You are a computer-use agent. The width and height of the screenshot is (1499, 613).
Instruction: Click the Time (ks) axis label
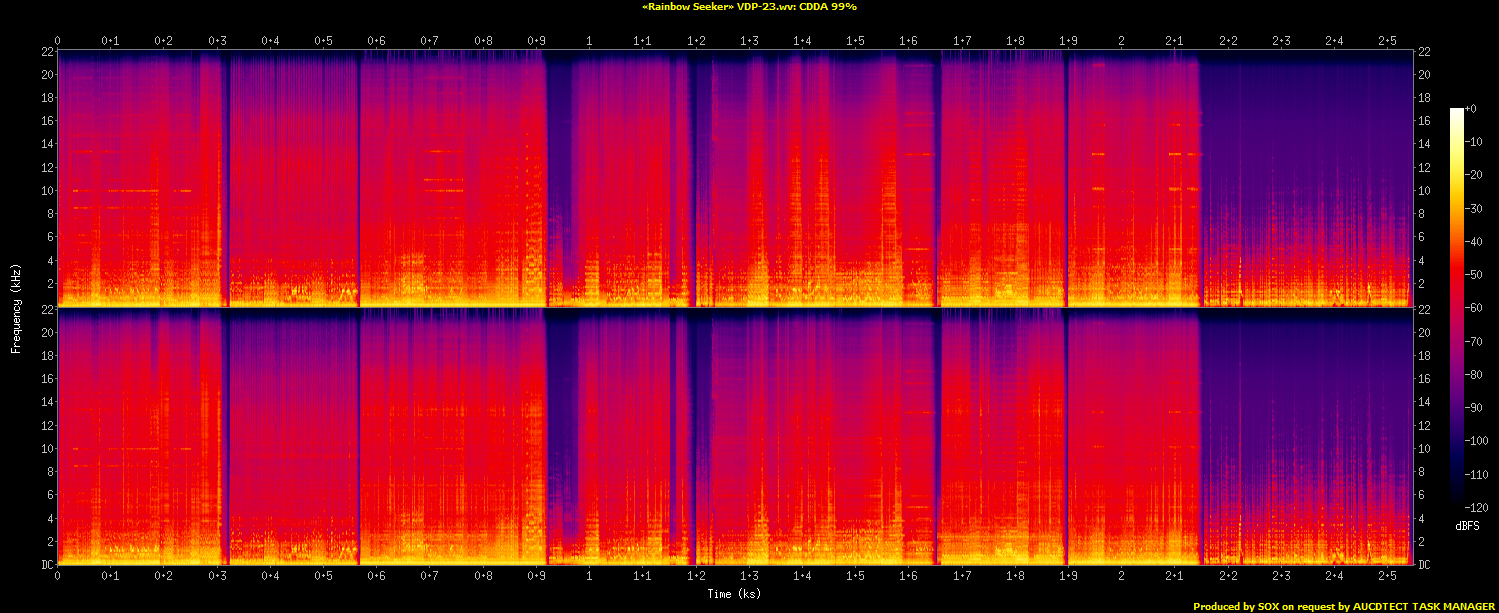[735, 593]
